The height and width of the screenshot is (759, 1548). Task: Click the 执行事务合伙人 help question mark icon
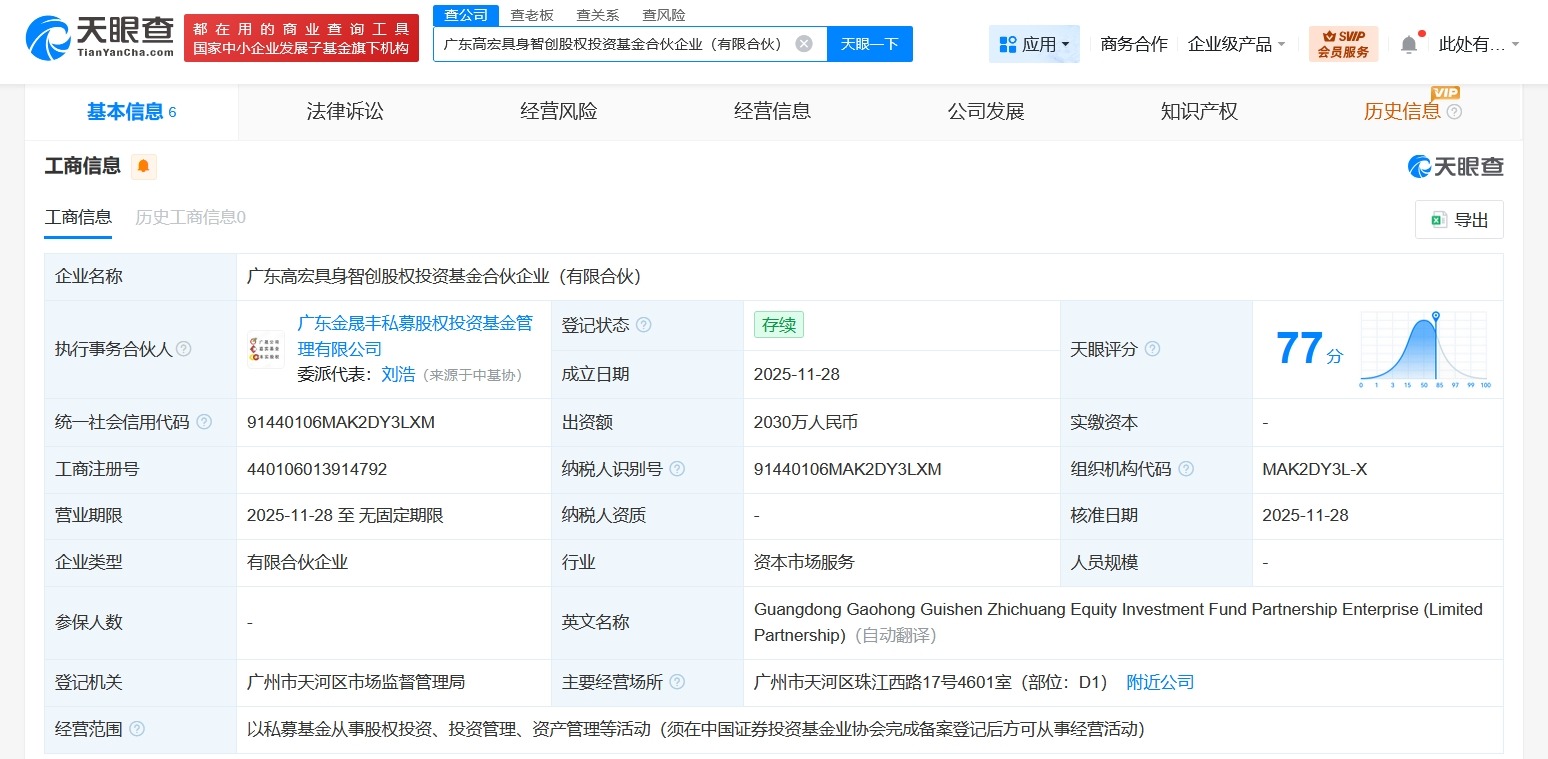click(184, 349)
